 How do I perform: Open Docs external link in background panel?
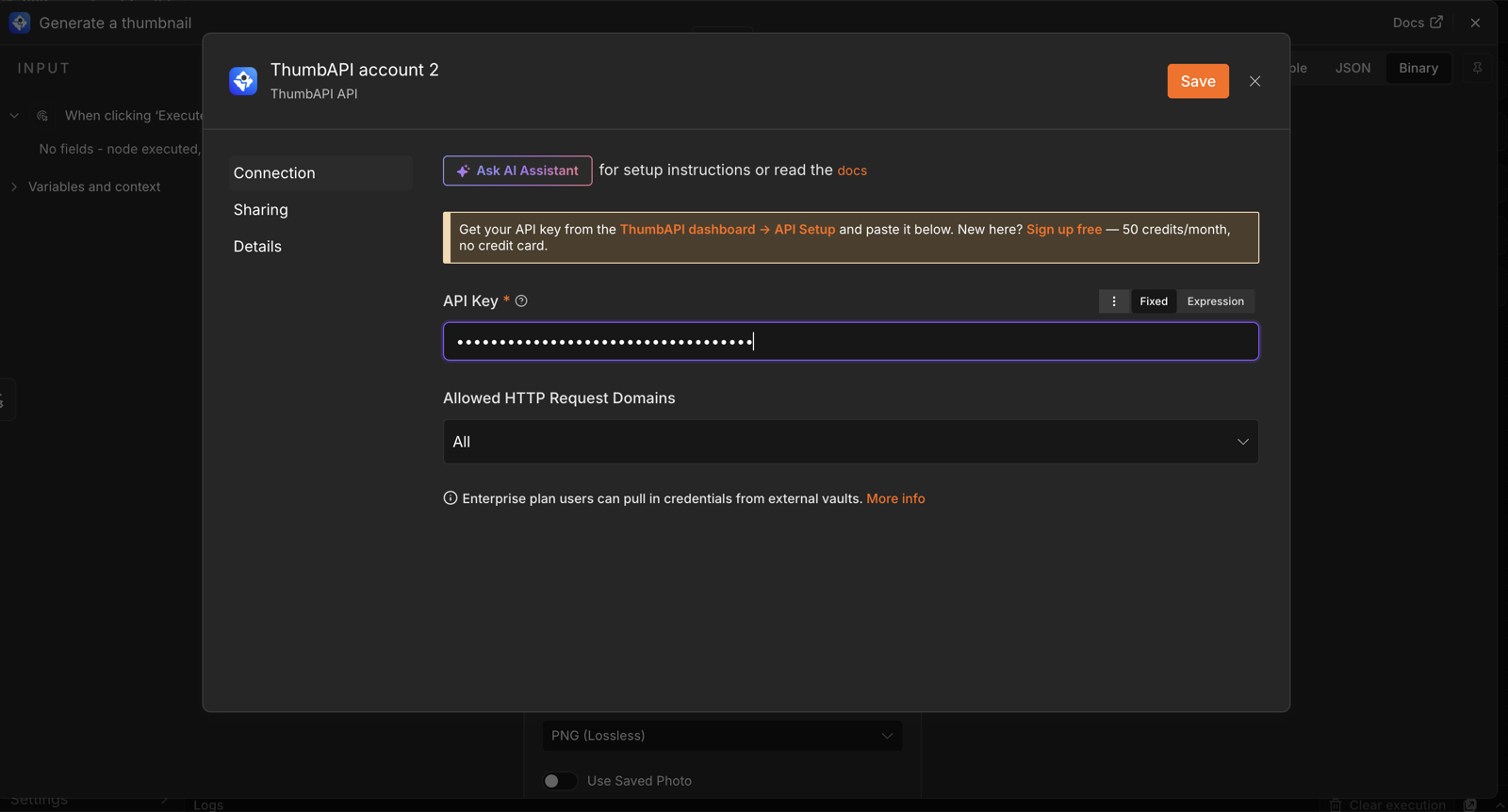click(x=1418, y=23)
